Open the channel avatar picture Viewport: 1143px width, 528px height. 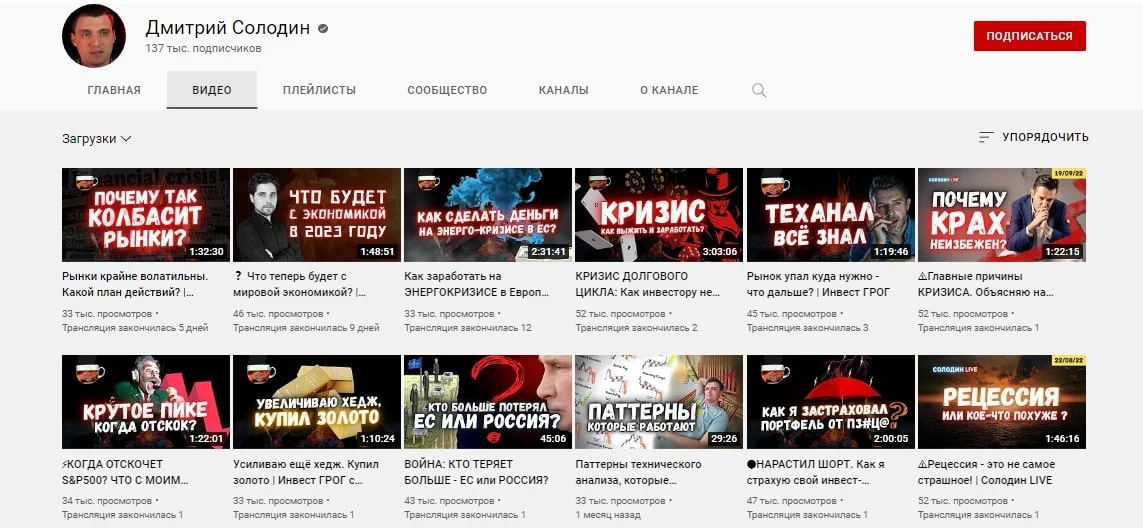pyautogui.click(x=94, y=36)
